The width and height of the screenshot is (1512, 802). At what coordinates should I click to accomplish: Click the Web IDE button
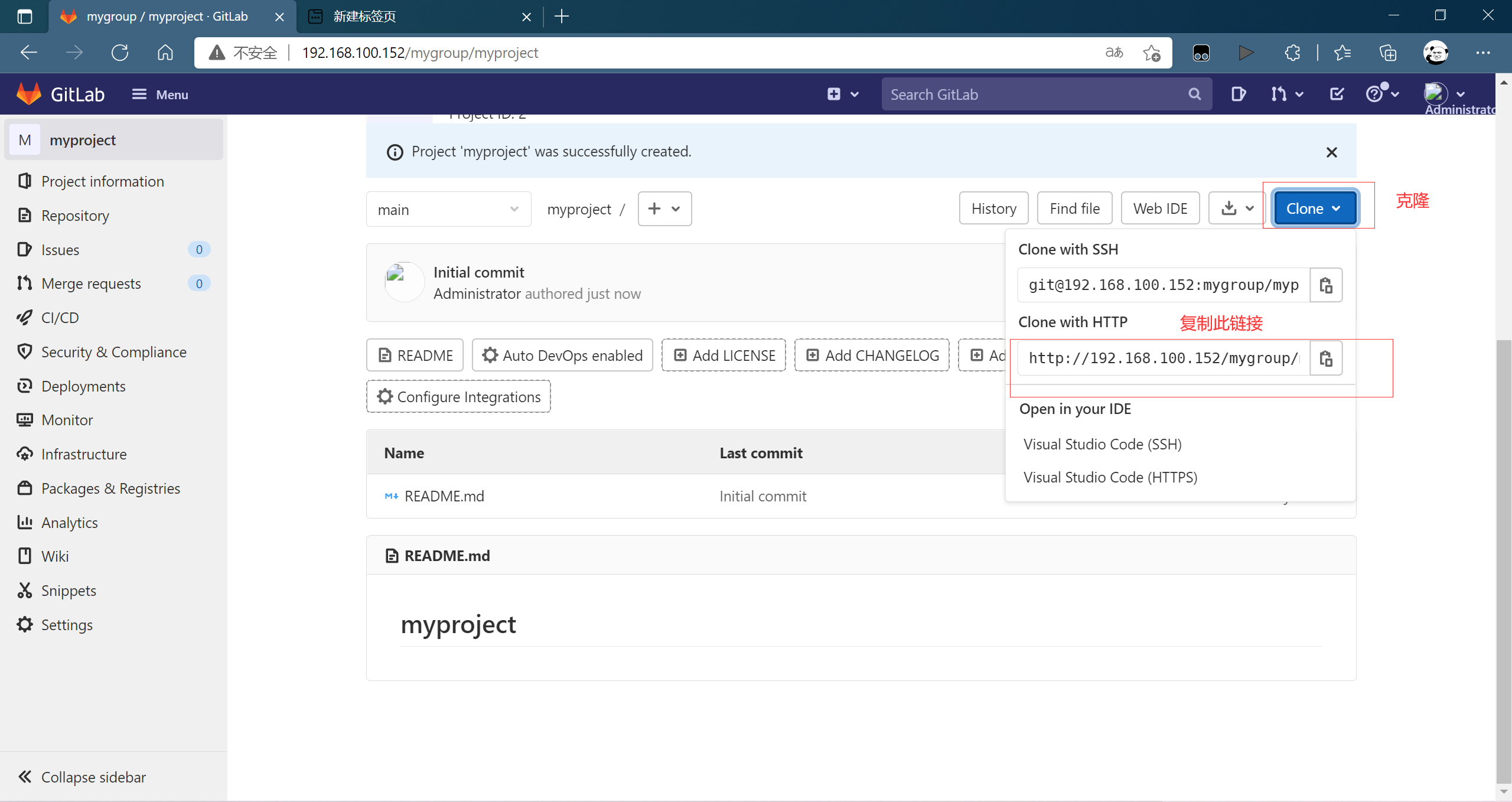tap(1159, 208)
